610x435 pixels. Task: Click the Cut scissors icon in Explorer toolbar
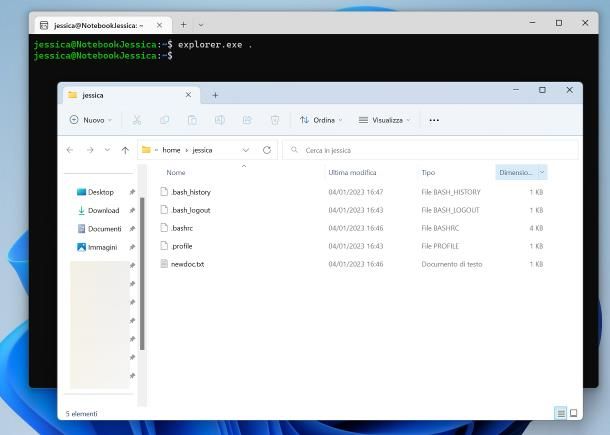click(x=137, y=120)
